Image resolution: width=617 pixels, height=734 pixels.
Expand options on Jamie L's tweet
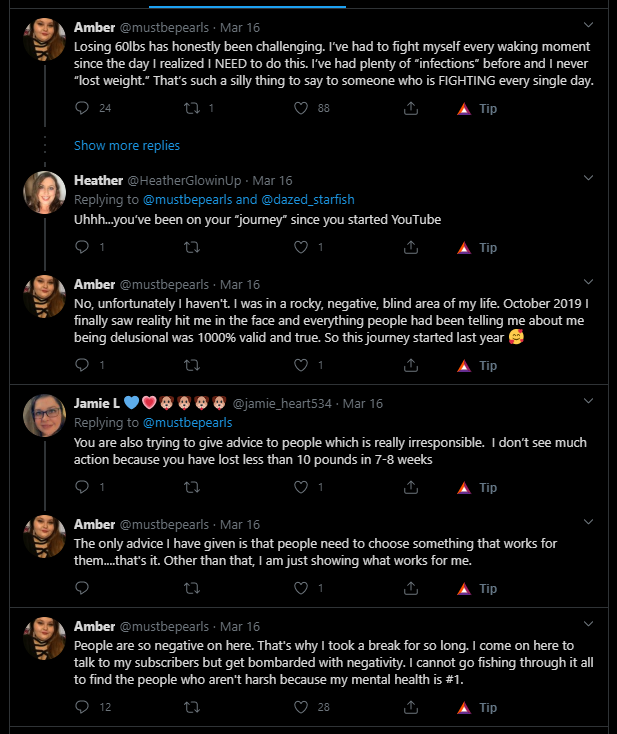[x=588, y=401]
